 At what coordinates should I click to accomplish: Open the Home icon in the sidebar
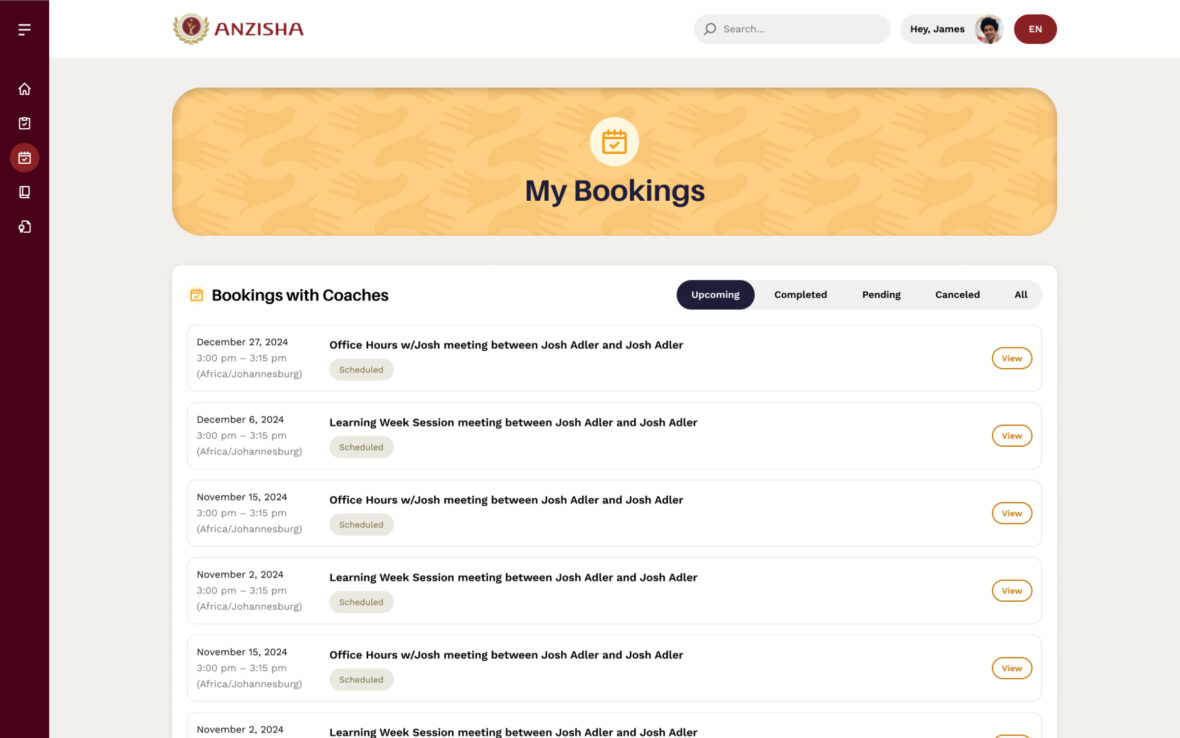[x=24, y=89]
